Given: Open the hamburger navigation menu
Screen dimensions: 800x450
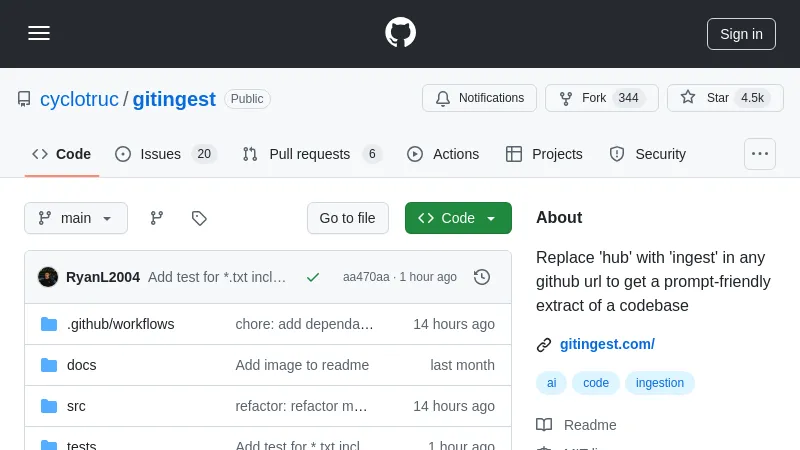Looking at the screenshot, I should tap(39, 33).
